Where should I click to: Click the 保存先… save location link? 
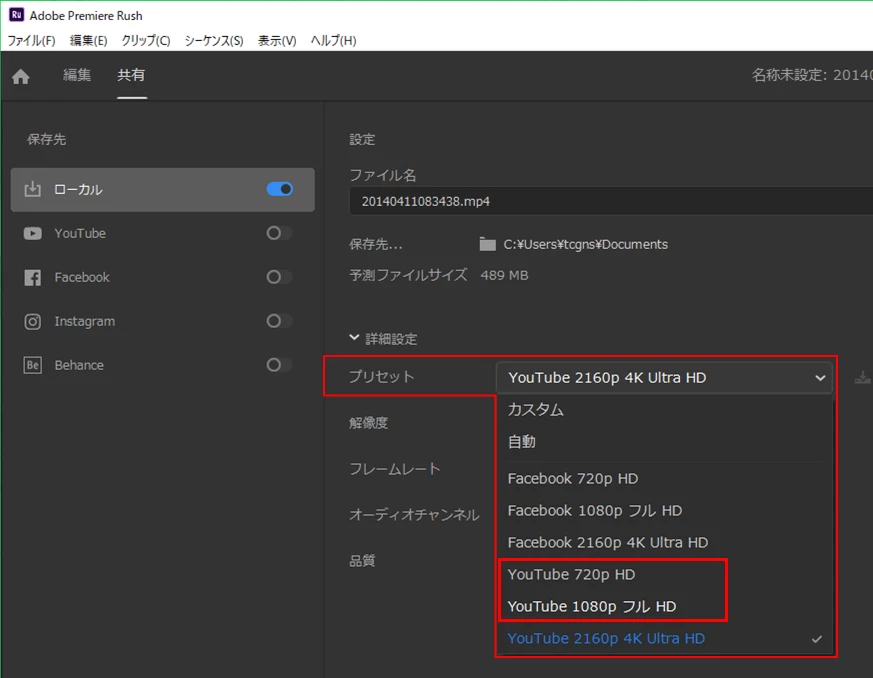pyautogui.click(x=376, y=244)
